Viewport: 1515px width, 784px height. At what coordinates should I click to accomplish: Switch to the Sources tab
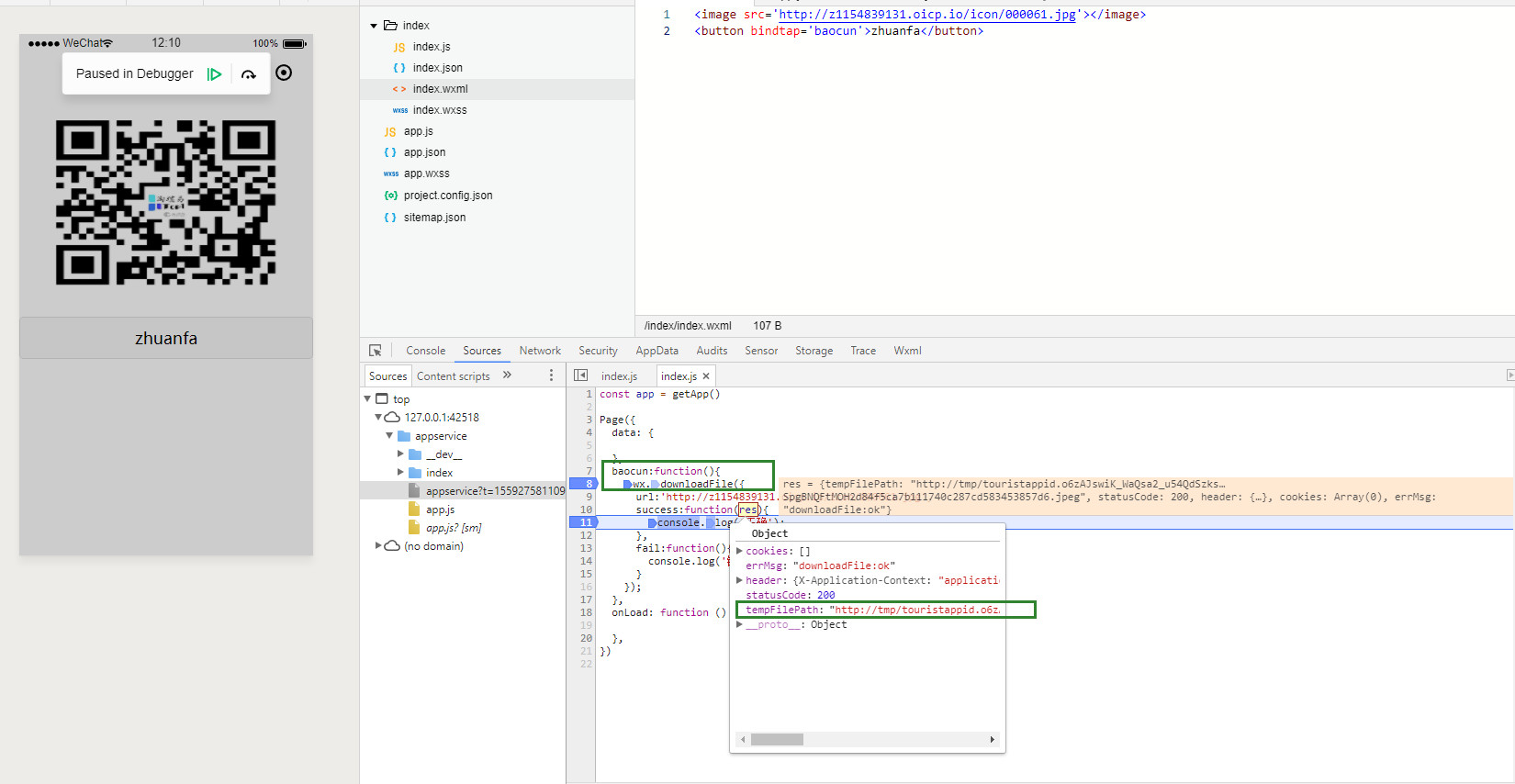[x=482, y=351]
